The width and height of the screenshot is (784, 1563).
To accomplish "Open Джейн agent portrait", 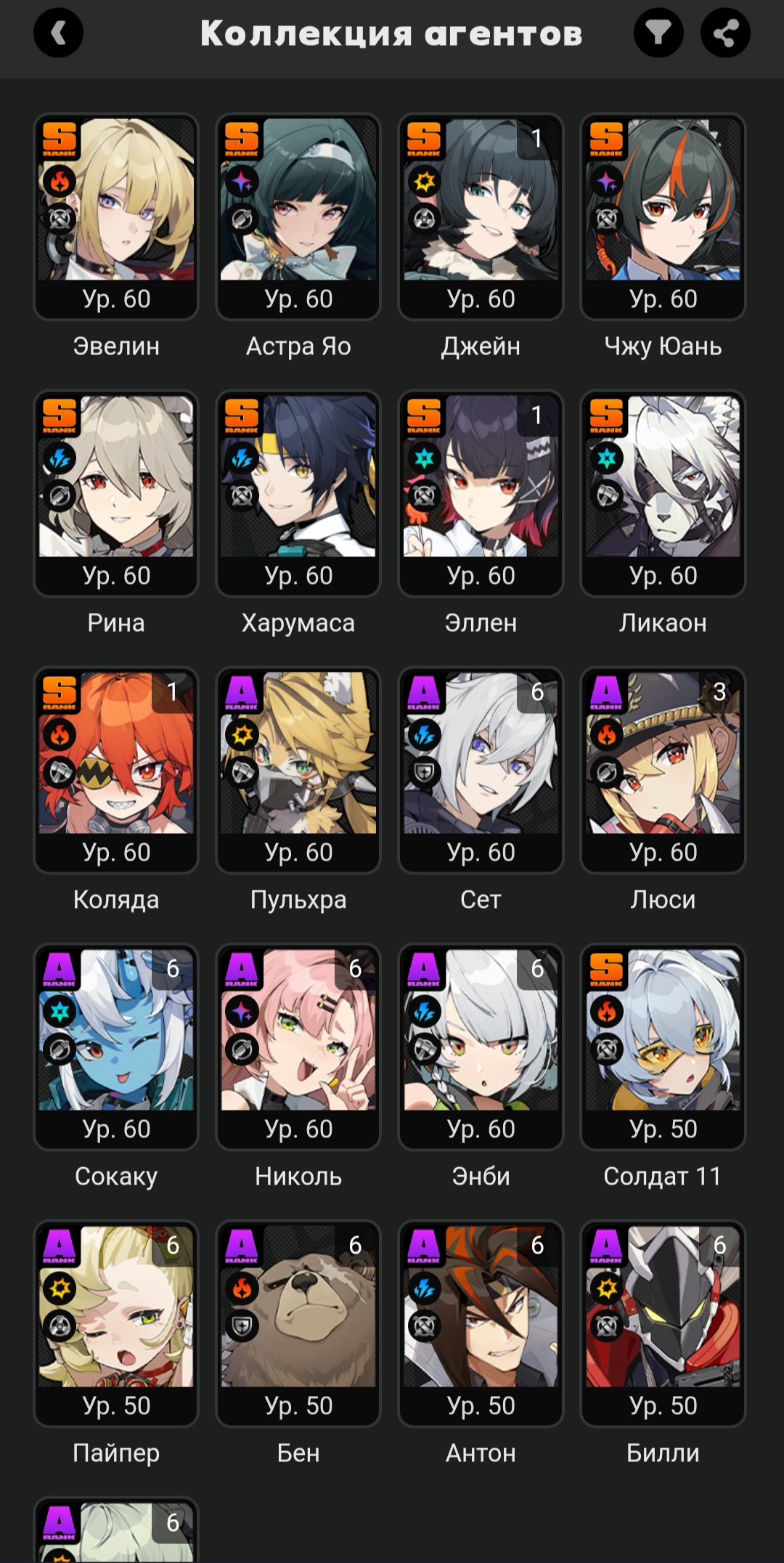I will (481, 200).
